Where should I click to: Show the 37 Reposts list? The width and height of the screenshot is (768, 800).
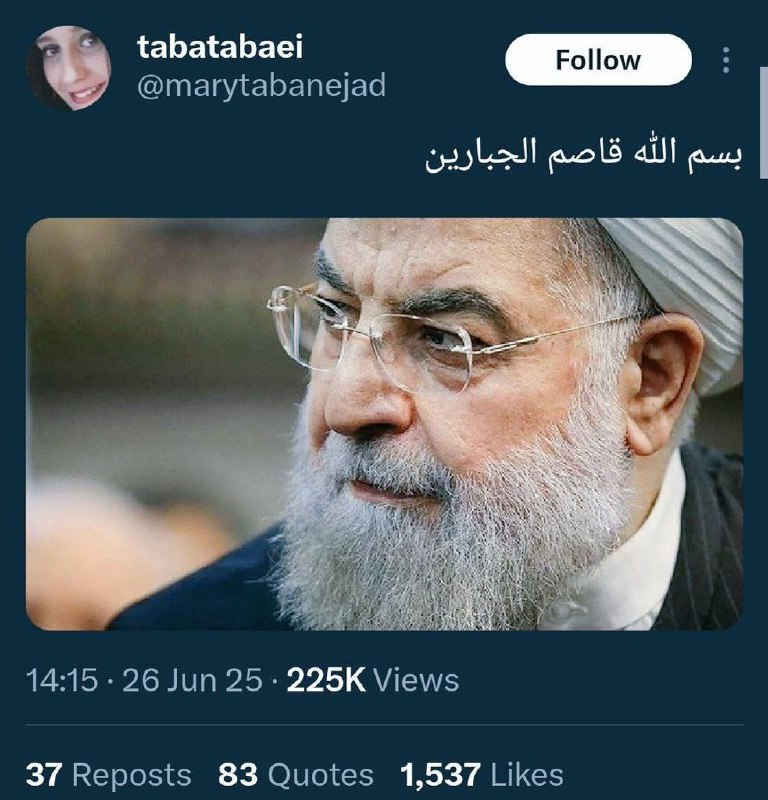coord(109,775)
